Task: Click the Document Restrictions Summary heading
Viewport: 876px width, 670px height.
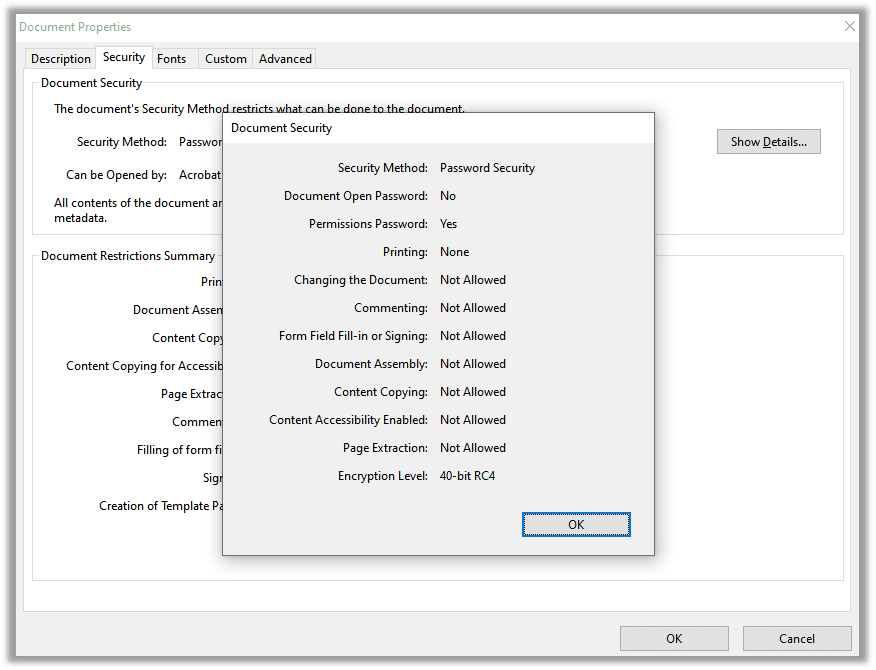Action: 127,255
